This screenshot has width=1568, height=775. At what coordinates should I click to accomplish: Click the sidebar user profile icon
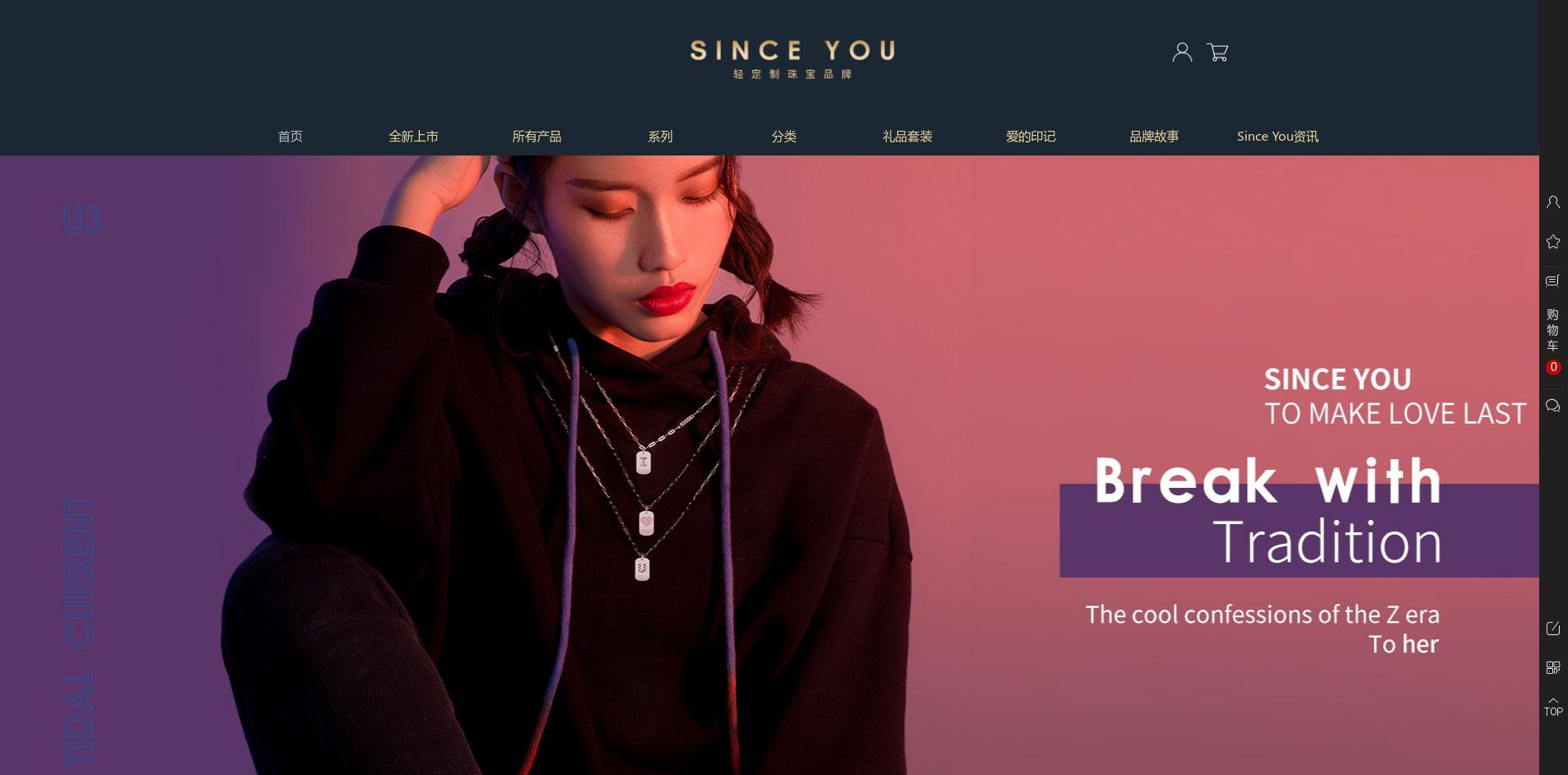tap(1553, 202)
